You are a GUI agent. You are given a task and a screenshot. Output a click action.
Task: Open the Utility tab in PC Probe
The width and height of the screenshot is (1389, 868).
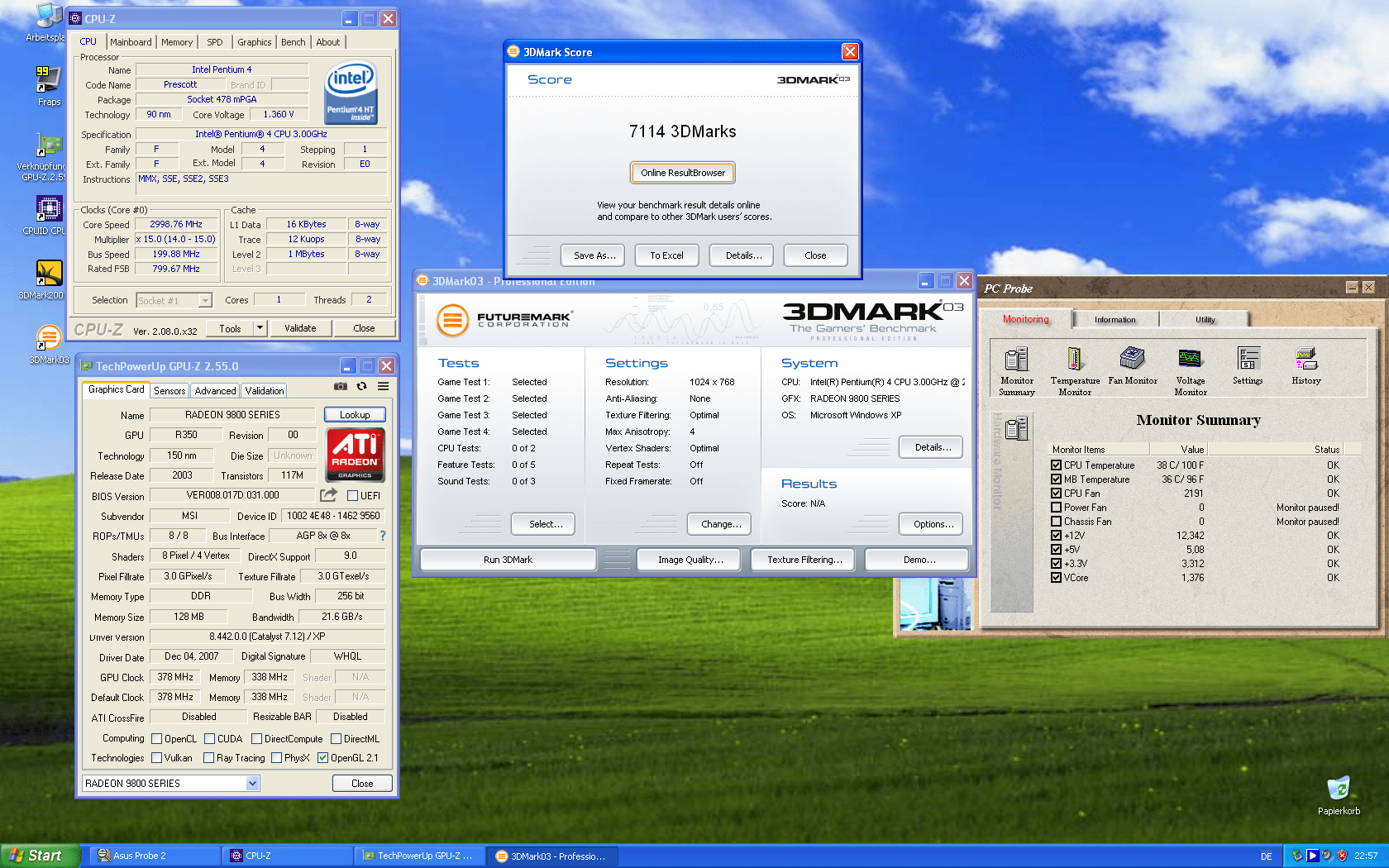tap(1205, 320)
